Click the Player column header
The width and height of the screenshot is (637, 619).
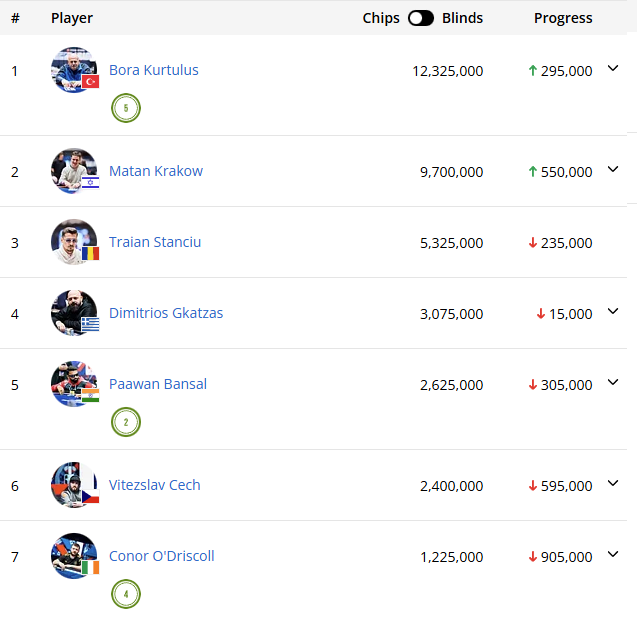point(72,18)
